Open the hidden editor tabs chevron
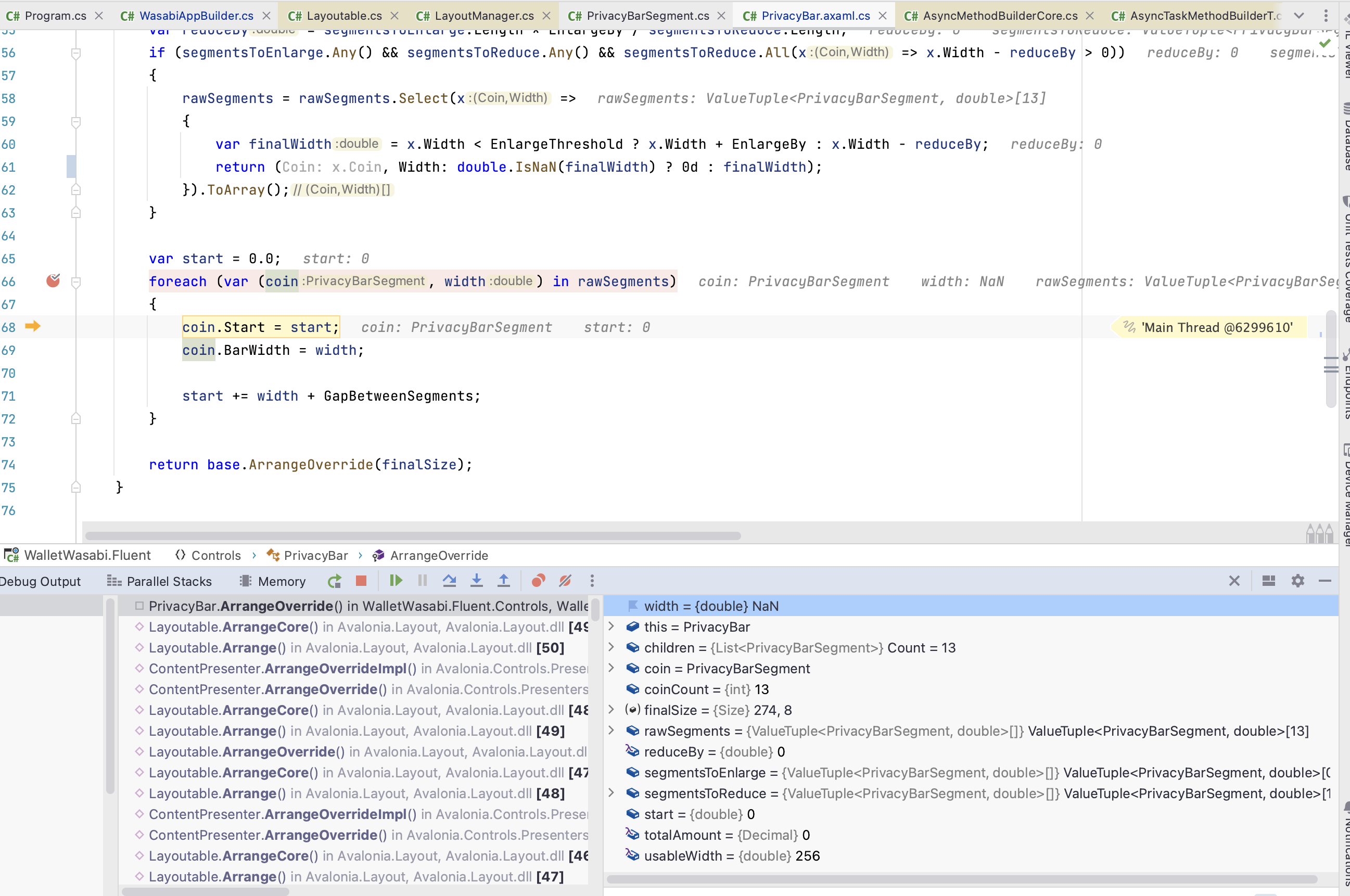Image resolution: width=1350 pixels, height=896 pixels. [x=1299, y=16]
